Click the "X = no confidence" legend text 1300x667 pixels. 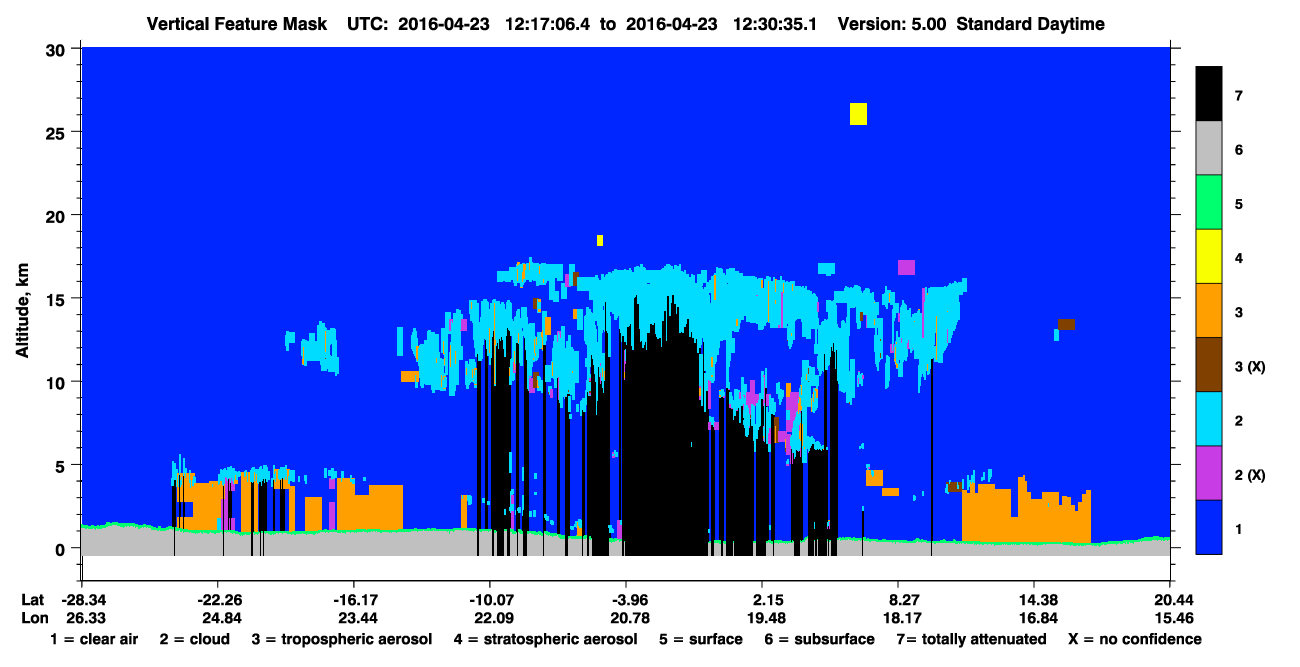coord(1135,639)
